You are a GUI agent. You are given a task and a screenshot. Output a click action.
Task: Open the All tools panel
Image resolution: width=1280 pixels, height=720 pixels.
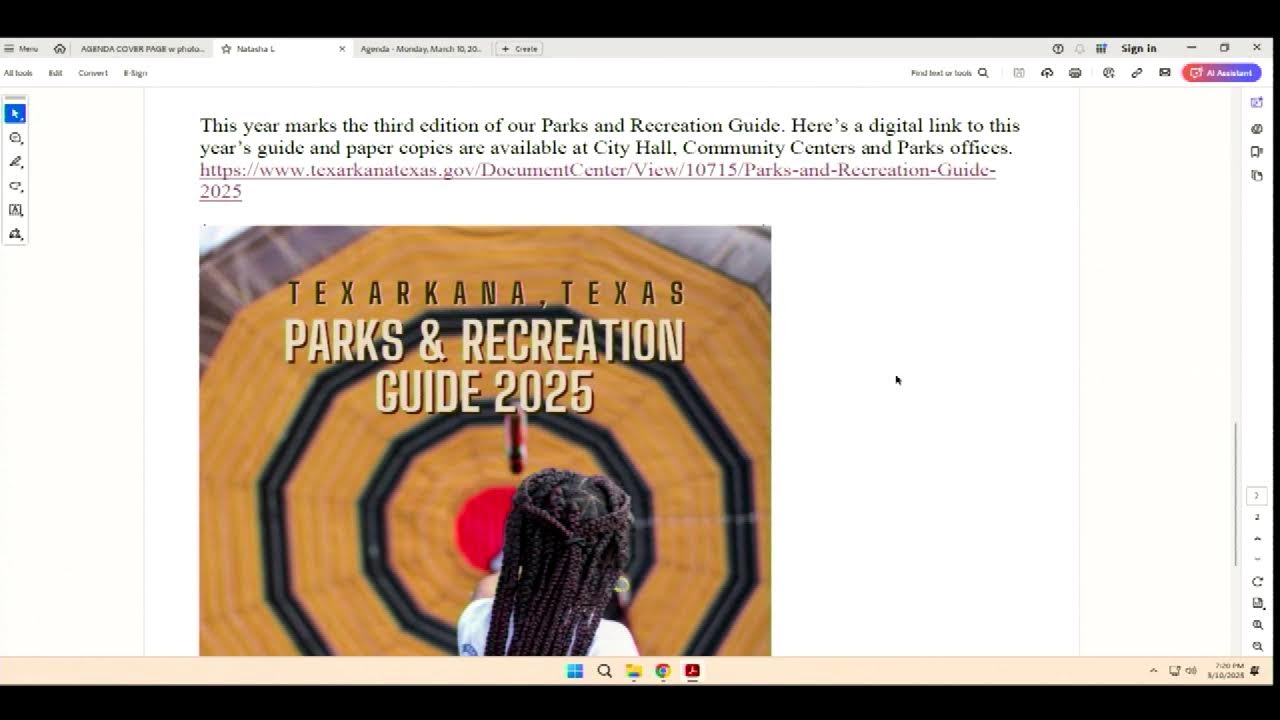click(x=18, y=73)
